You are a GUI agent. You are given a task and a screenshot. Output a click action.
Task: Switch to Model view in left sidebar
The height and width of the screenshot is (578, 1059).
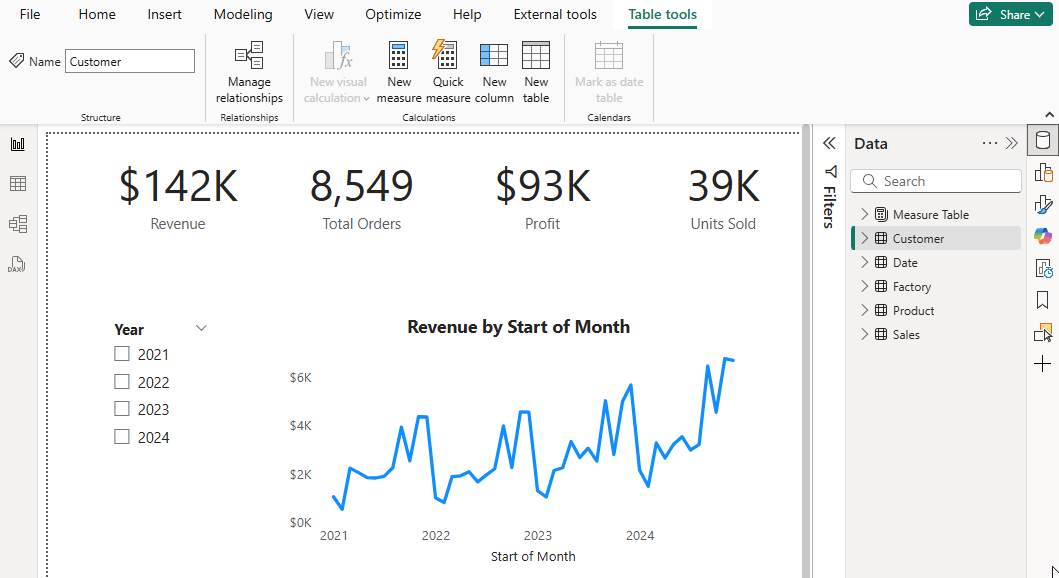click(x=18, y=224)
